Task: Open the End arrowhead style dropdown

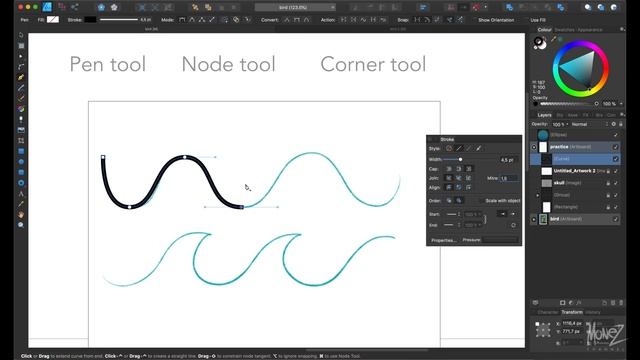Action: pyautogui.click(x=452, y=225)
